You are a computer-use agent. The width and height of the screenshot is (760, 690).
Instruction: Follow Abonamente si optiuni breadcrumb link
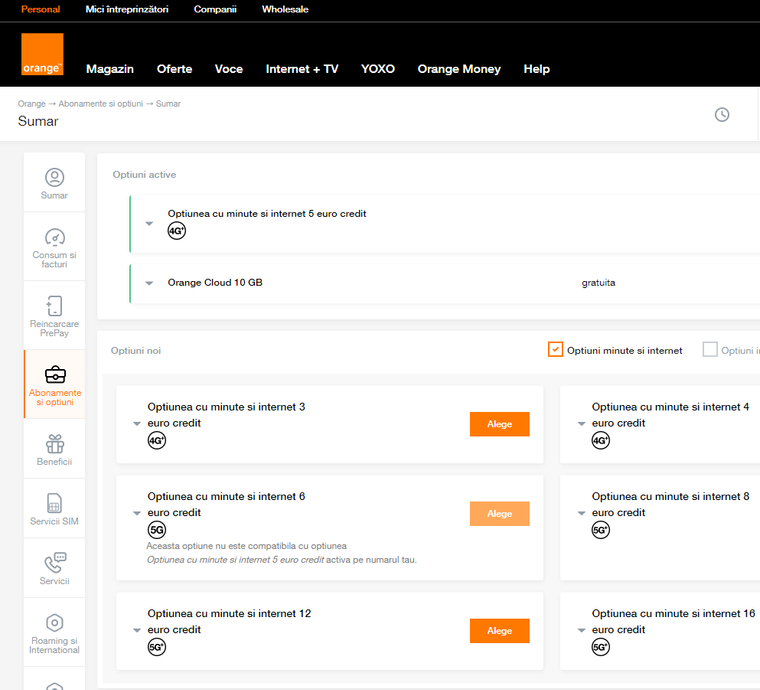pyautogui.click(x=101, y=104)
